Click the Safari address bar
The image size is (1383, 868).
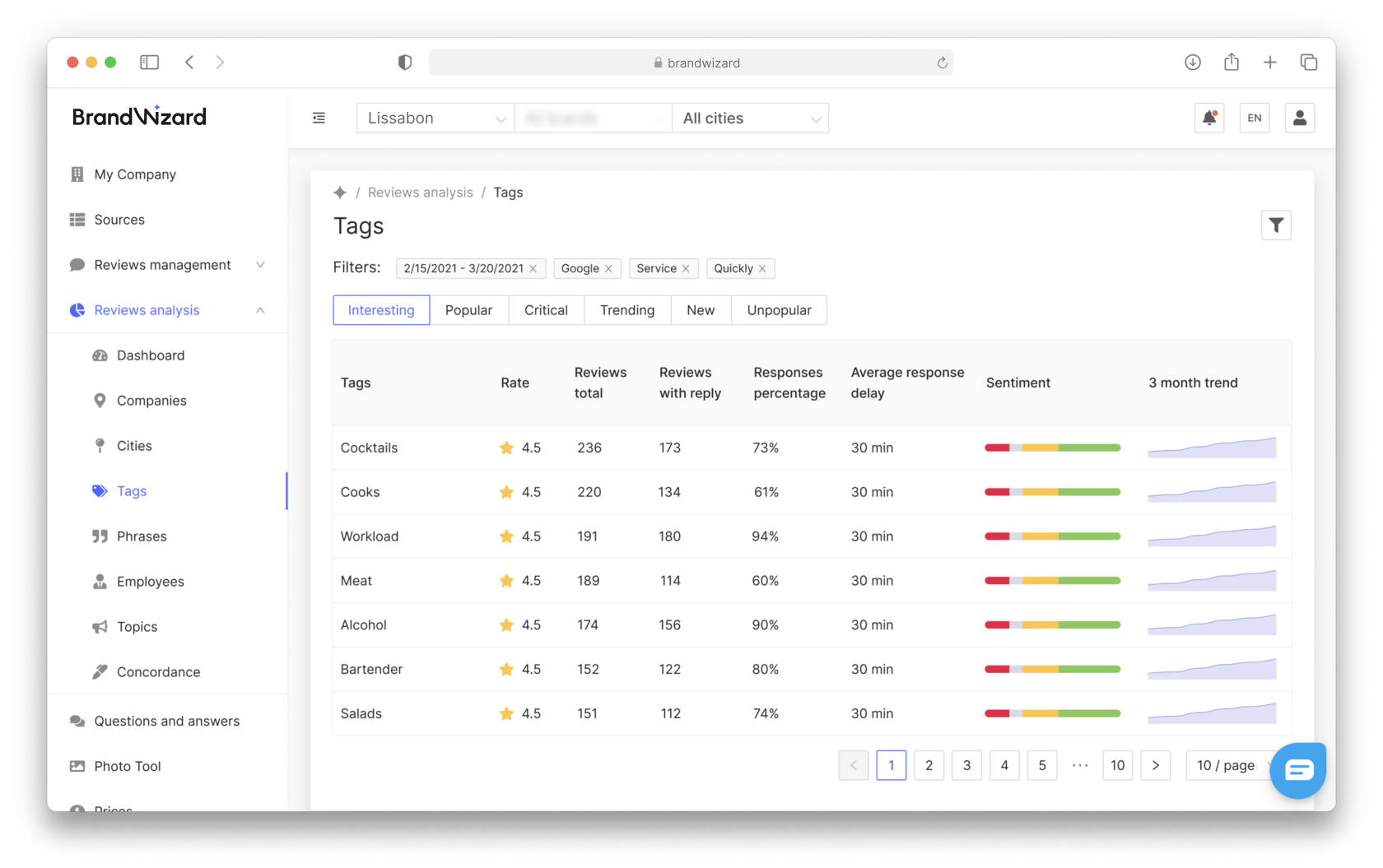coord(691,63)
